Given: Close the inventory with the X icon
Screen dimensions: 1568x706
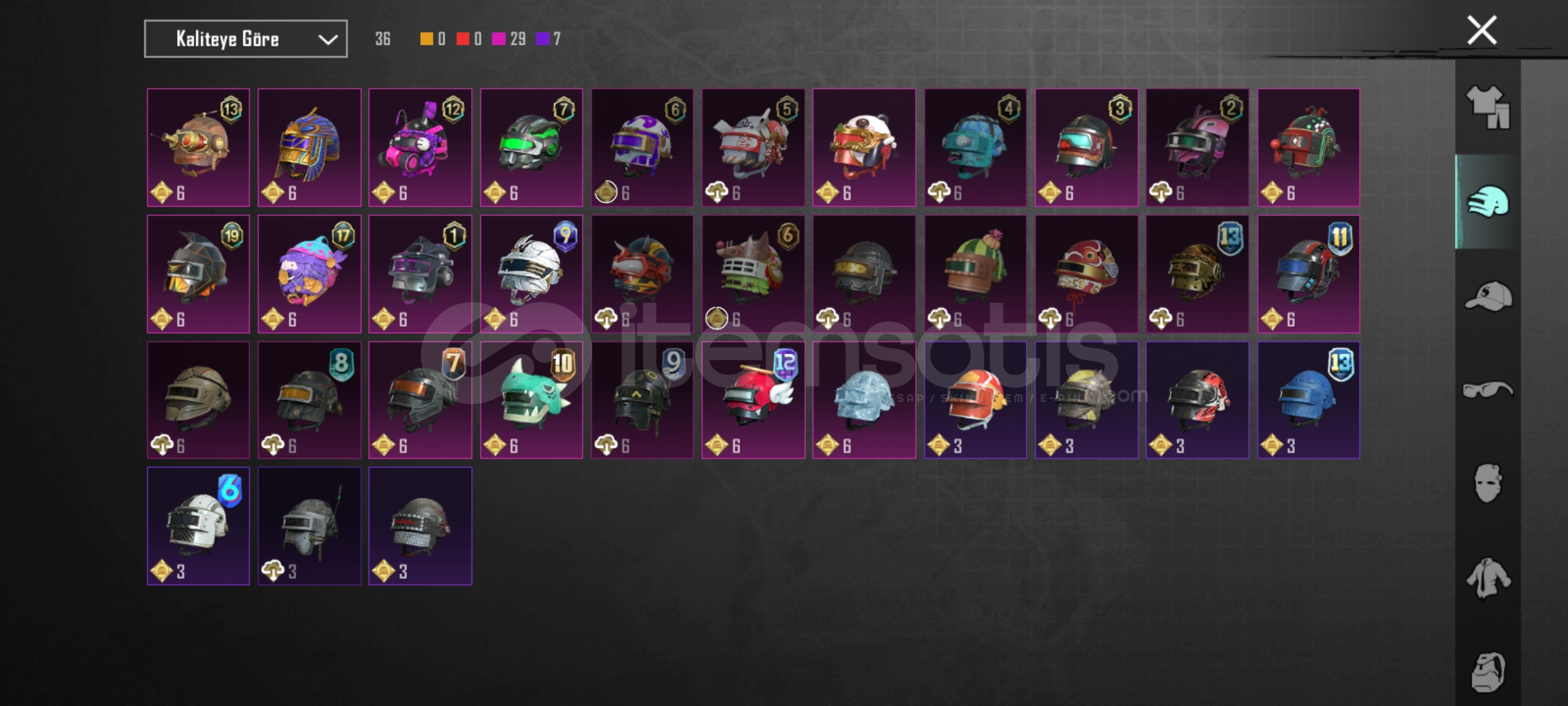Looking at the screenshot, I should [1482, 30].
